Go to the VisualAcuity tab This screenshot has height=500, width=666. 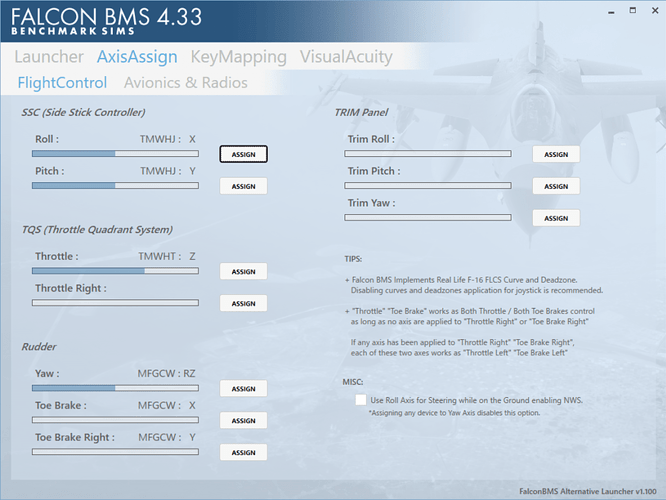[346, 57]
